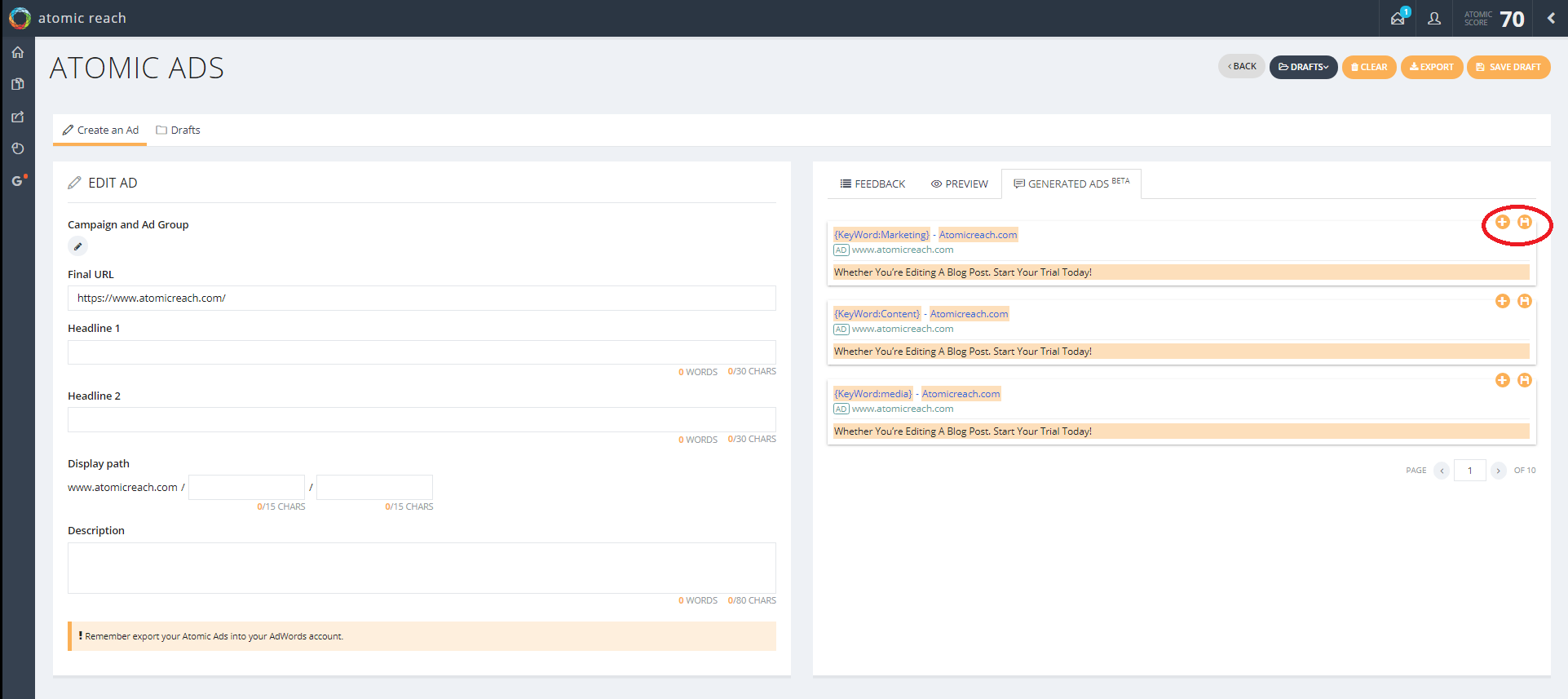The image size is (1568, 699).
Task: Open the Feedback tab
Action: [x=872, y=184]
